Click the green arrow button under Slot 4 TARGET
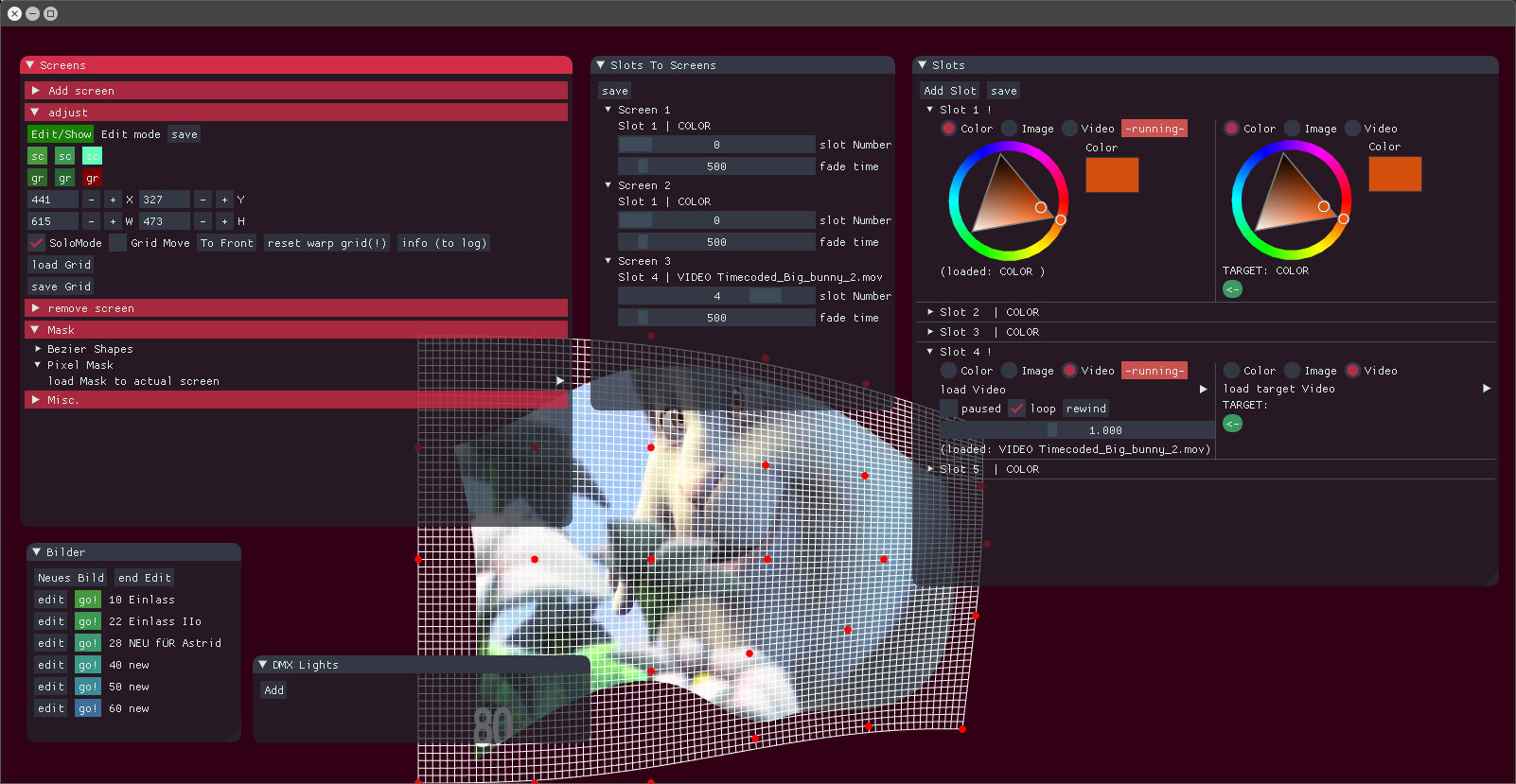The height and width of the screenshot is (784, 1516). [1232, 424]
